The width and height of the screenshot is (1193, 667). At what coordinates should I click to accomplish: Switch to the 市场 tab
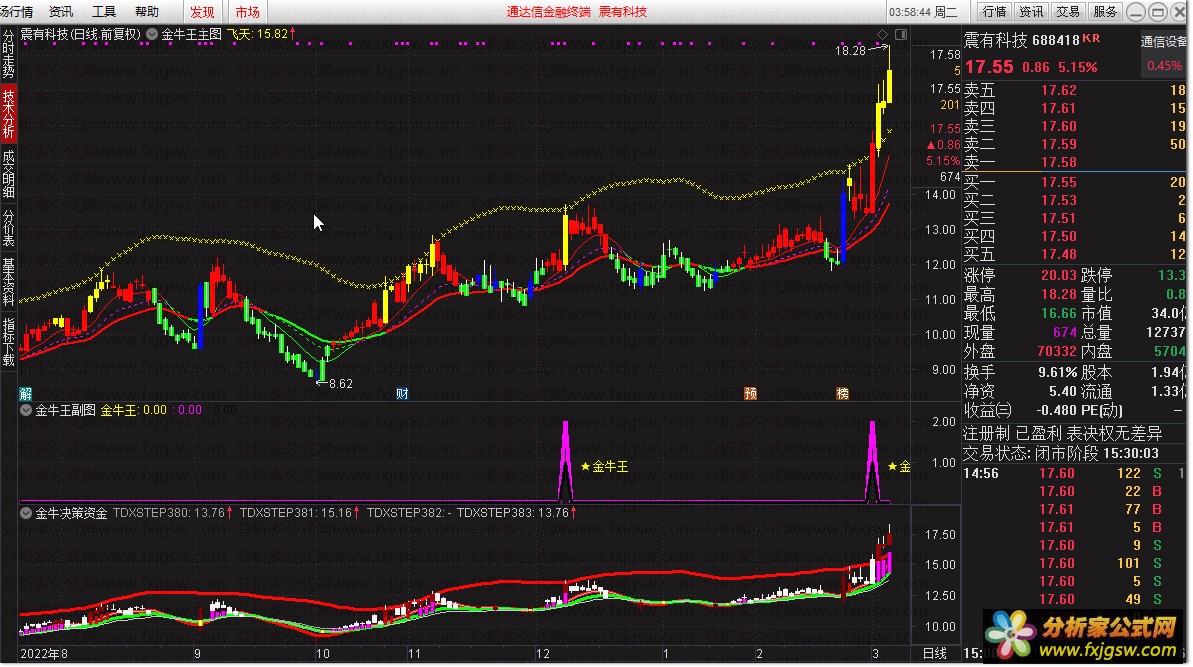(x=247, y=11)
